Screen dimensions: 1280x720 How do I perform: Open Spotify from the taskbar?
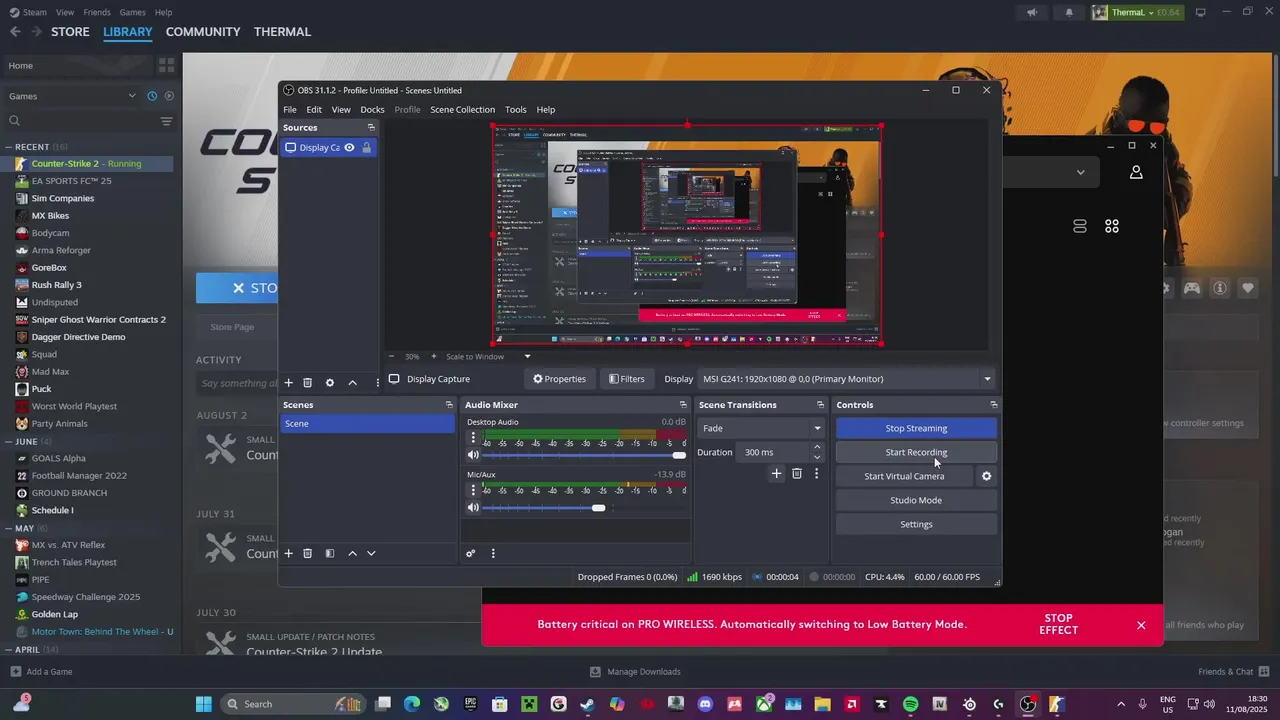(x=910, y=704)
